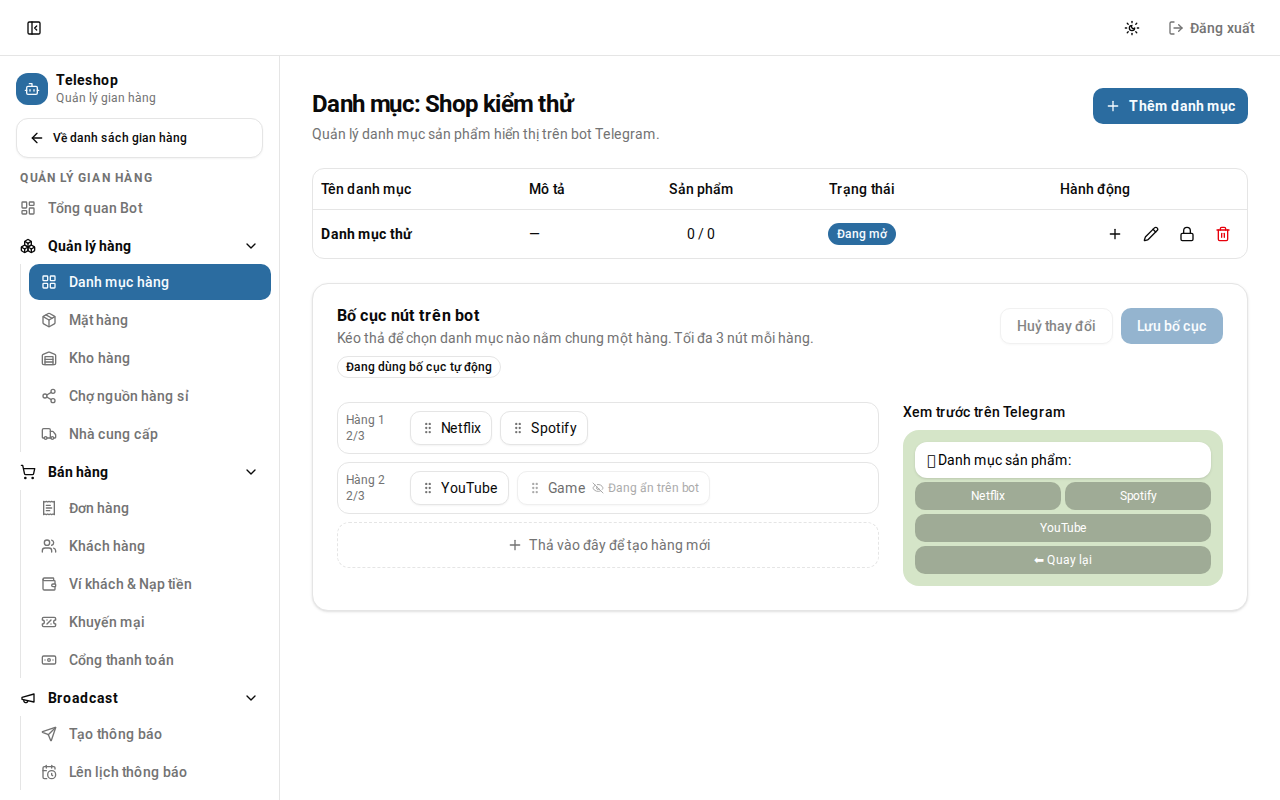Collapse the Bán hàng section chevron

coord(251,472)
